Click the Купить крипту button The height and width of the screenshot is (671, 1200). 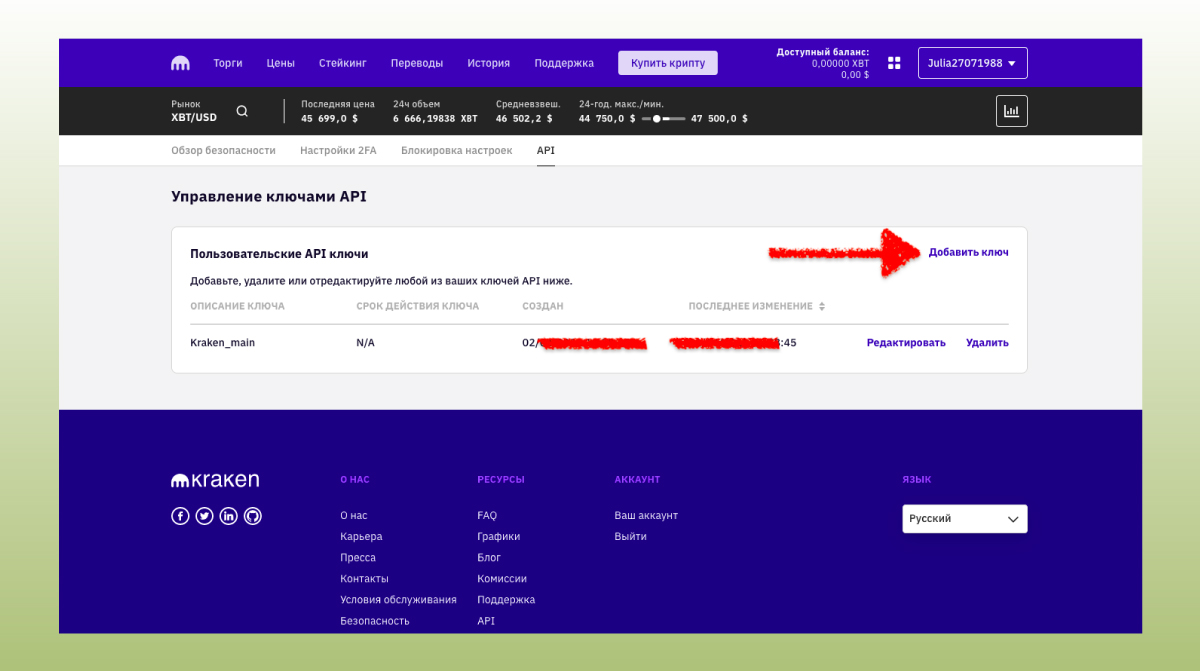(x=667, y=62)
